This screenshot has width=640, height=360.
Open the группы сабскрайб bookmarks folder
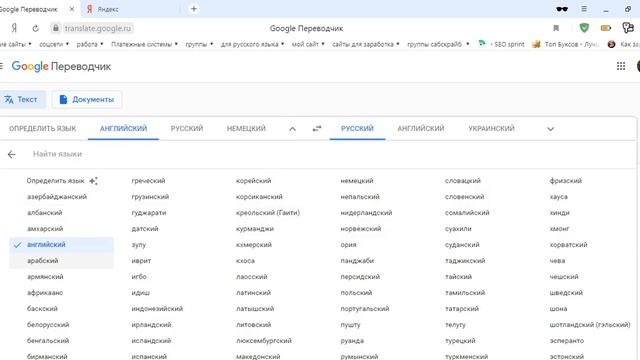tap(438, 44)
